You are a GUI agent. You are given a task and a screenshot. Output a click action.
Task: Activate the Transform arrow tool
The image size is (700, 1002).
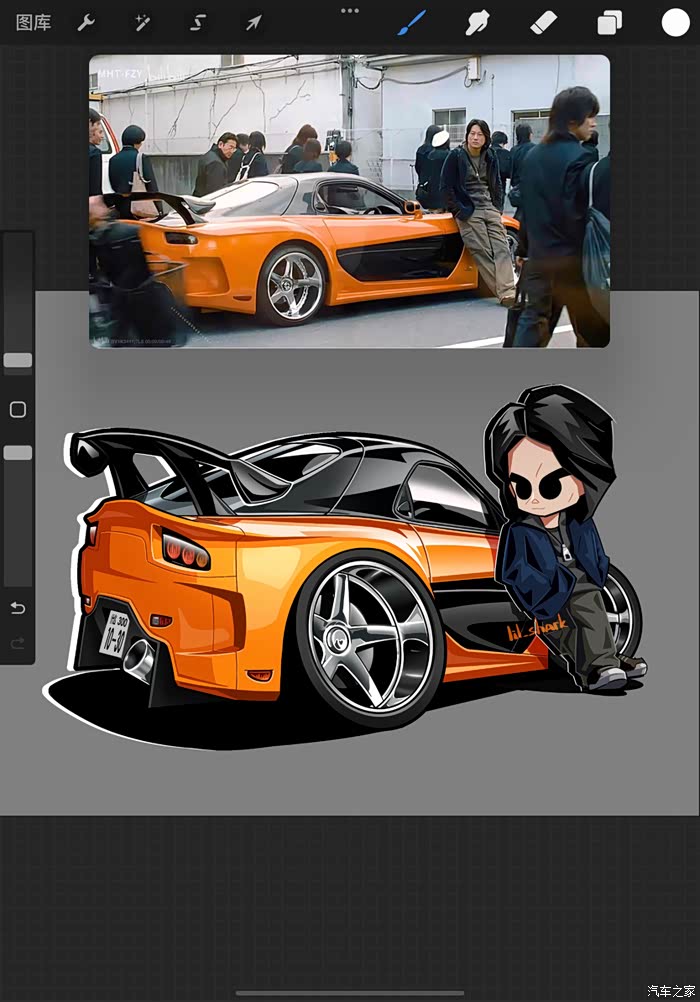pos(254,24)
